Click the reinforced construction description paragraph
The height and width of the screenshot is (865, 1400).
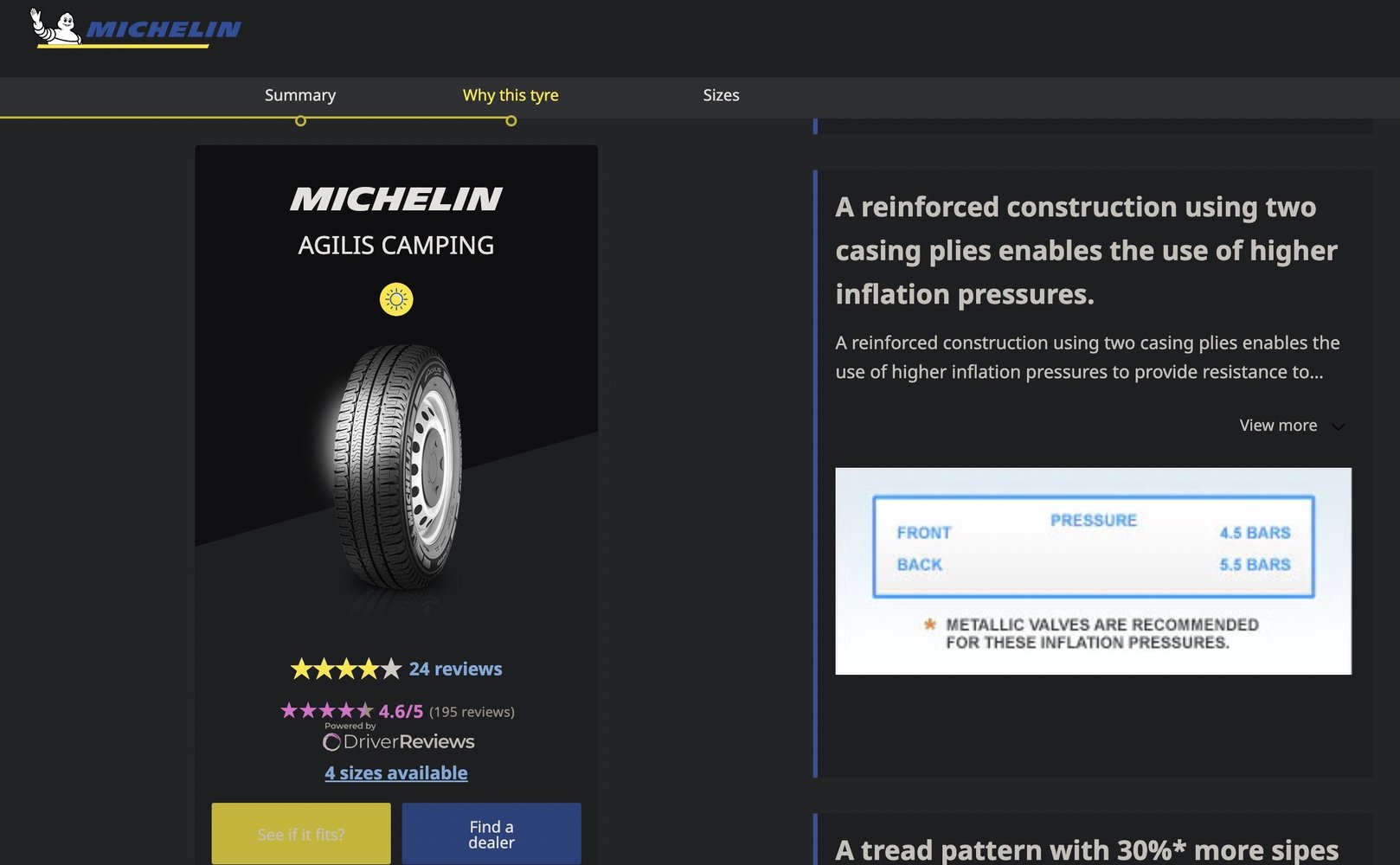1088,357
